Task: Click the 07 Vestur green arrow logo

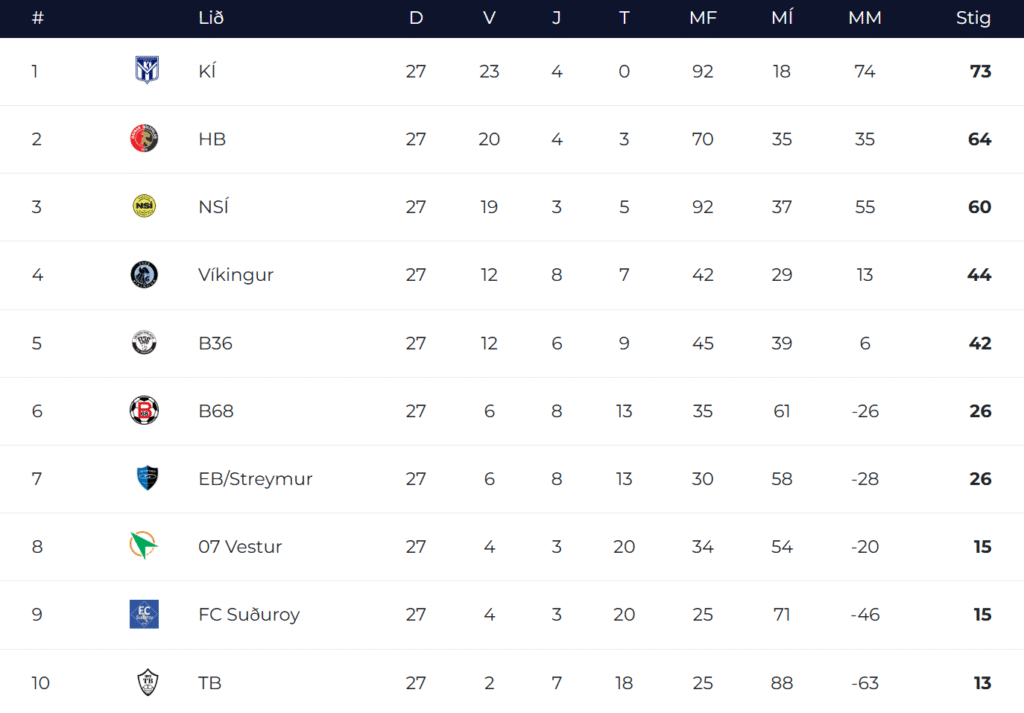Action: (144, 546)
